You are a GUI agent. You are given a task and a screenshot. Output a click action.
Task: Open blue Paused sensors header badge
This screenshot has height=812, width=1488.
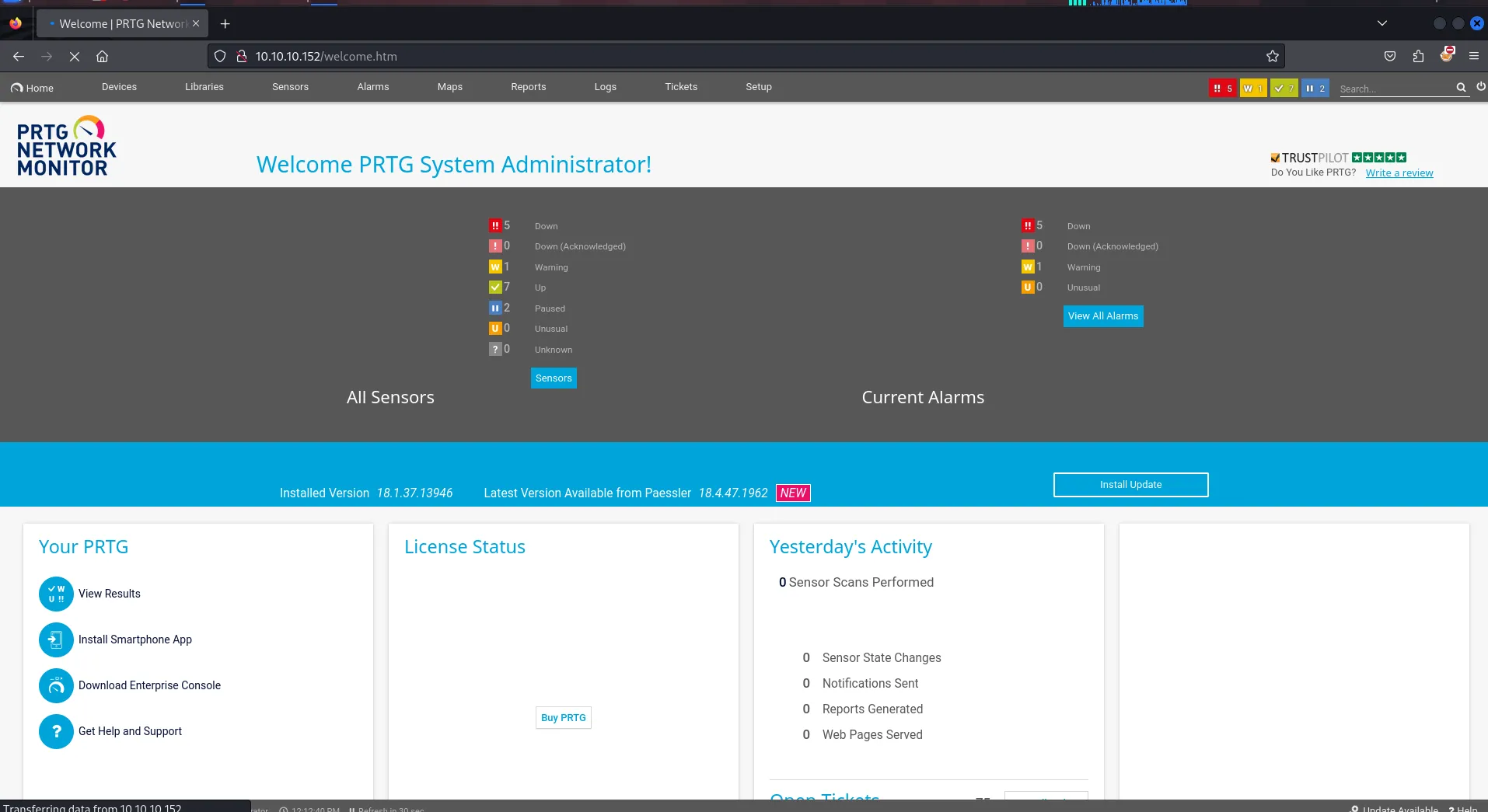[x=1315, y=88]
